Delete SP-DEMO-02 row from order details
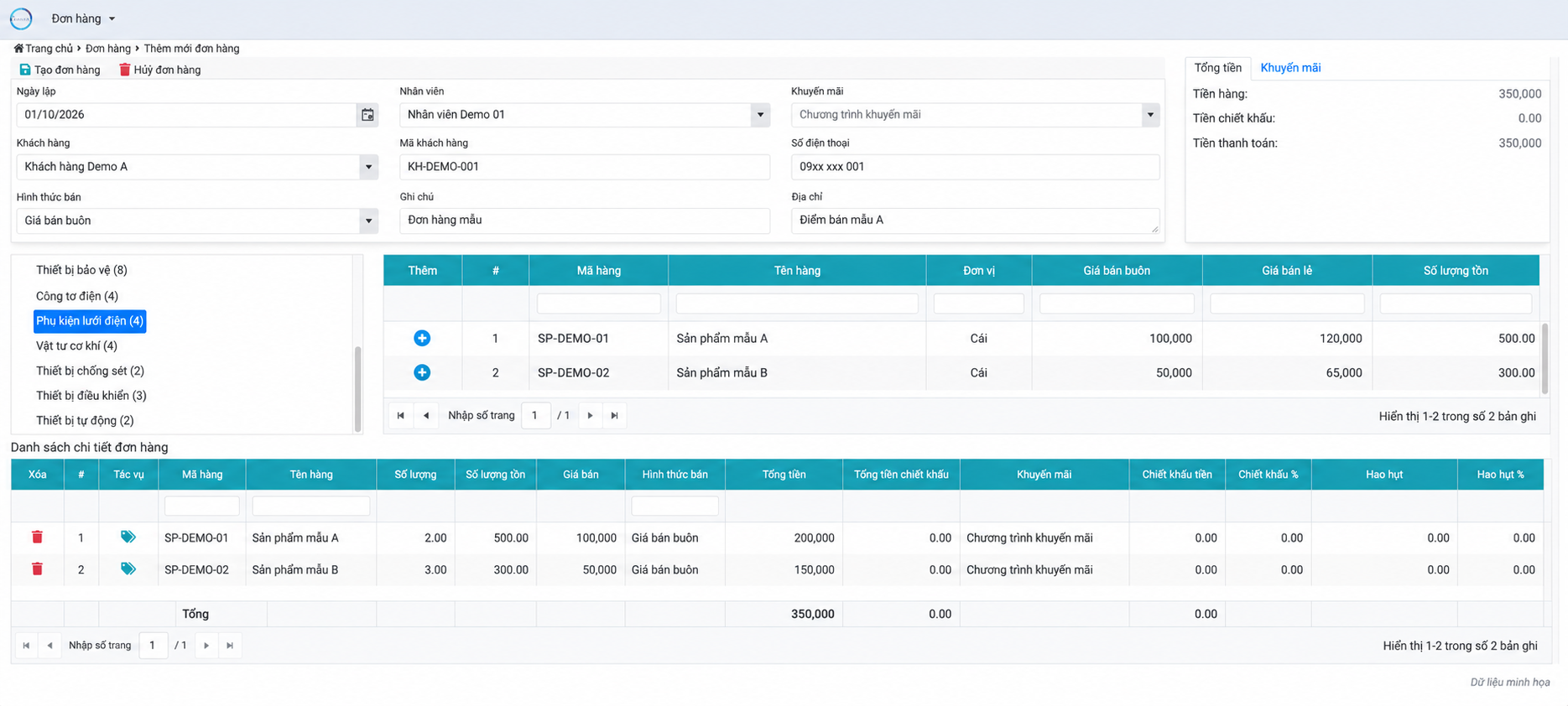This screenshot has width=1568, height=706. (37, 568)
